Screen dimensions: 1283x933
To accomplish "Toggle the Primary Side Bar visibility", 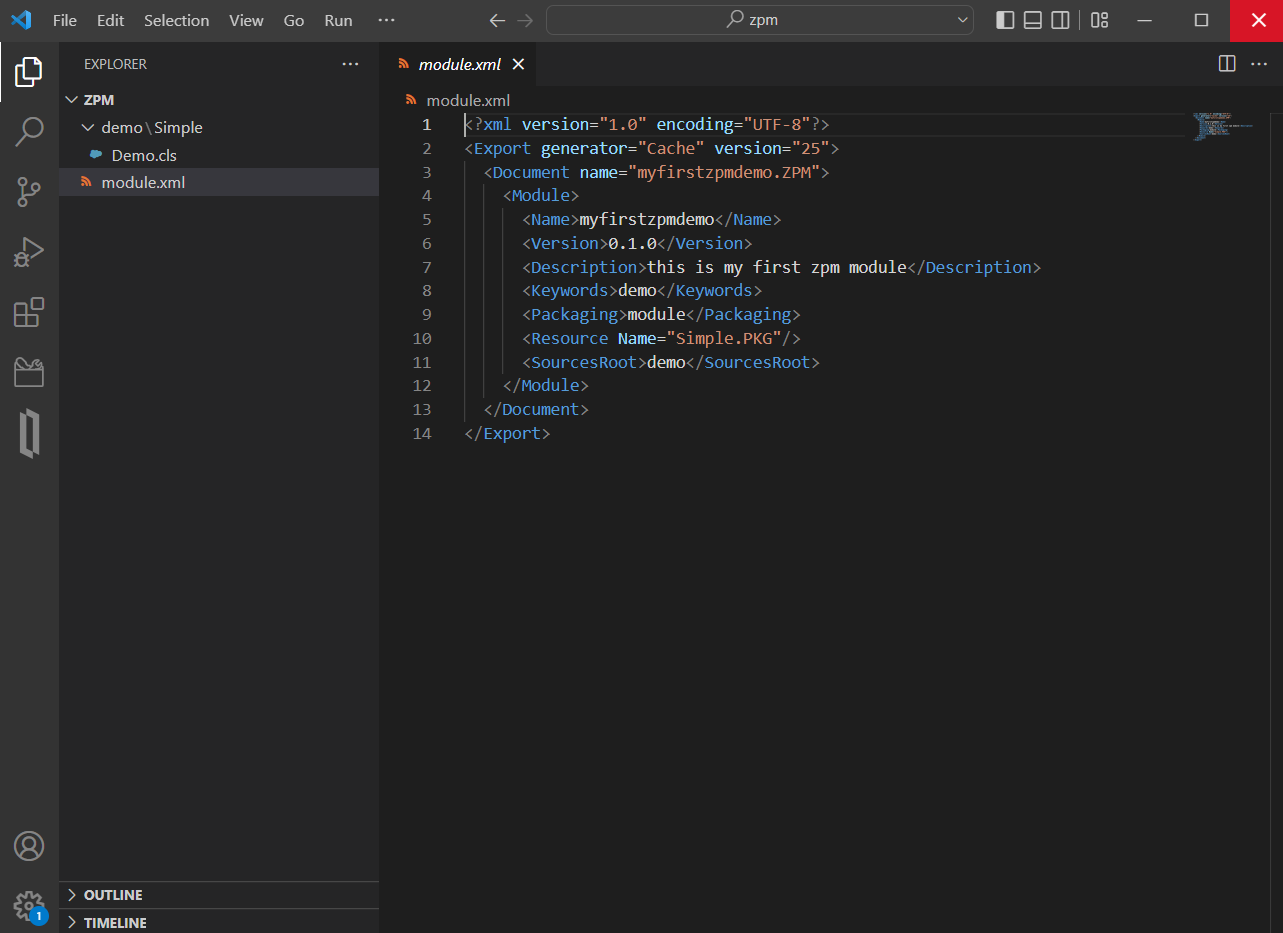I will [1006, 20].
